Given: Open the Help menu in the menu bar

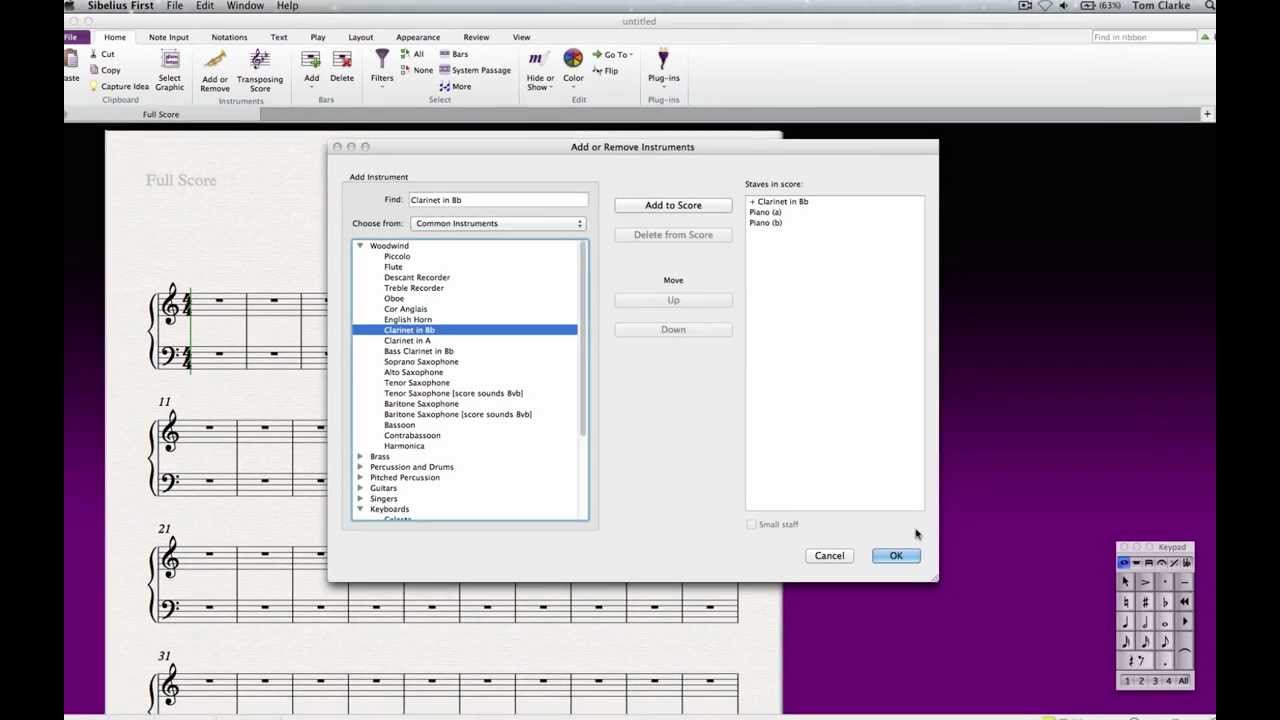Looking at the screenshot, I should [x=287, y=6].
